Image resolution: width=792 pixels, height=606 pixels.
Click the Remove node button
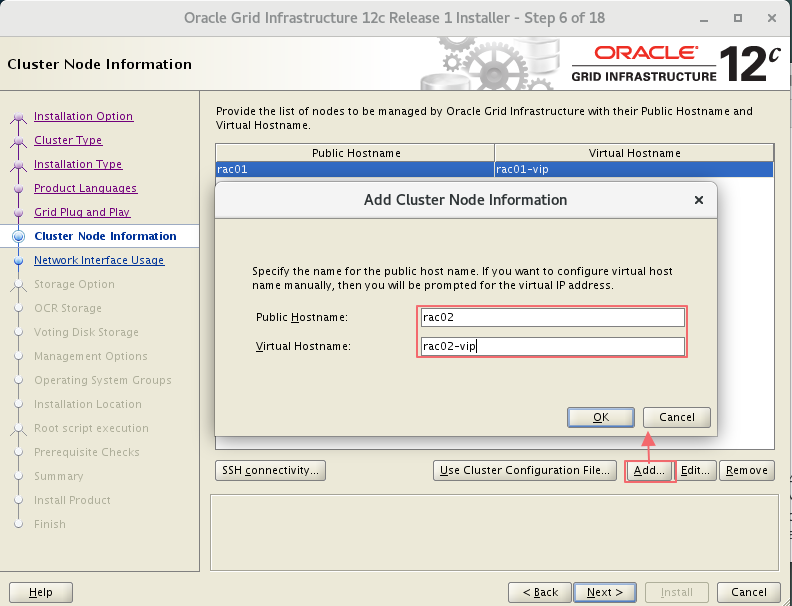(746, 470)
